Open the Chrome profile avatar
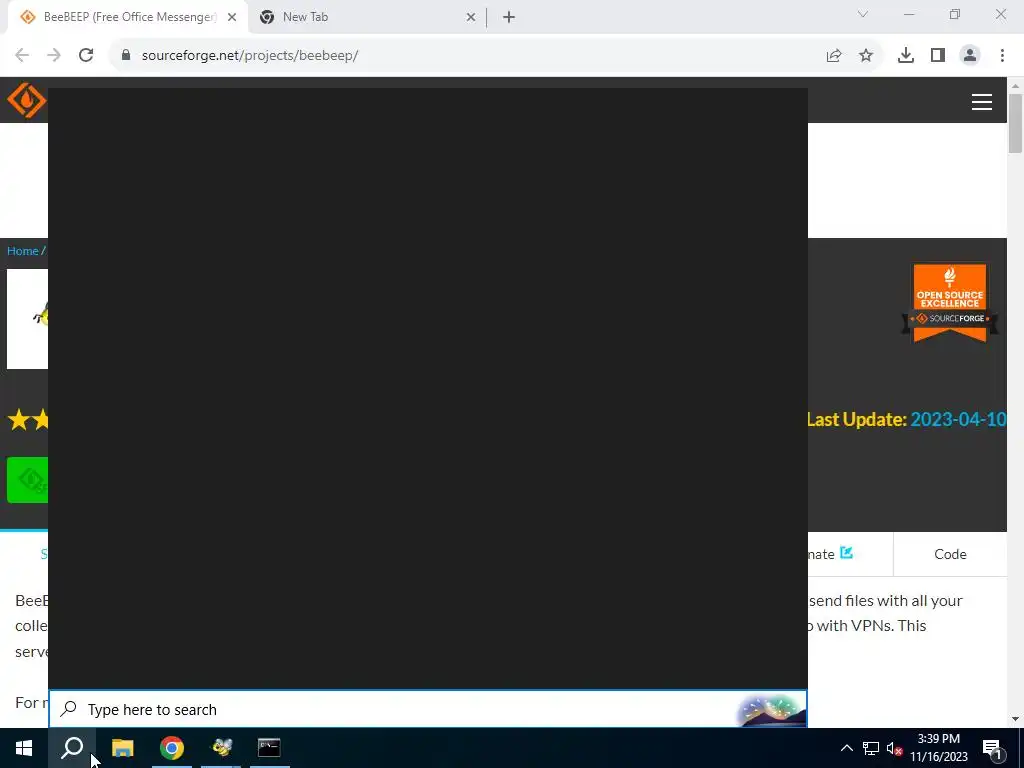 [x=970, y=56]
